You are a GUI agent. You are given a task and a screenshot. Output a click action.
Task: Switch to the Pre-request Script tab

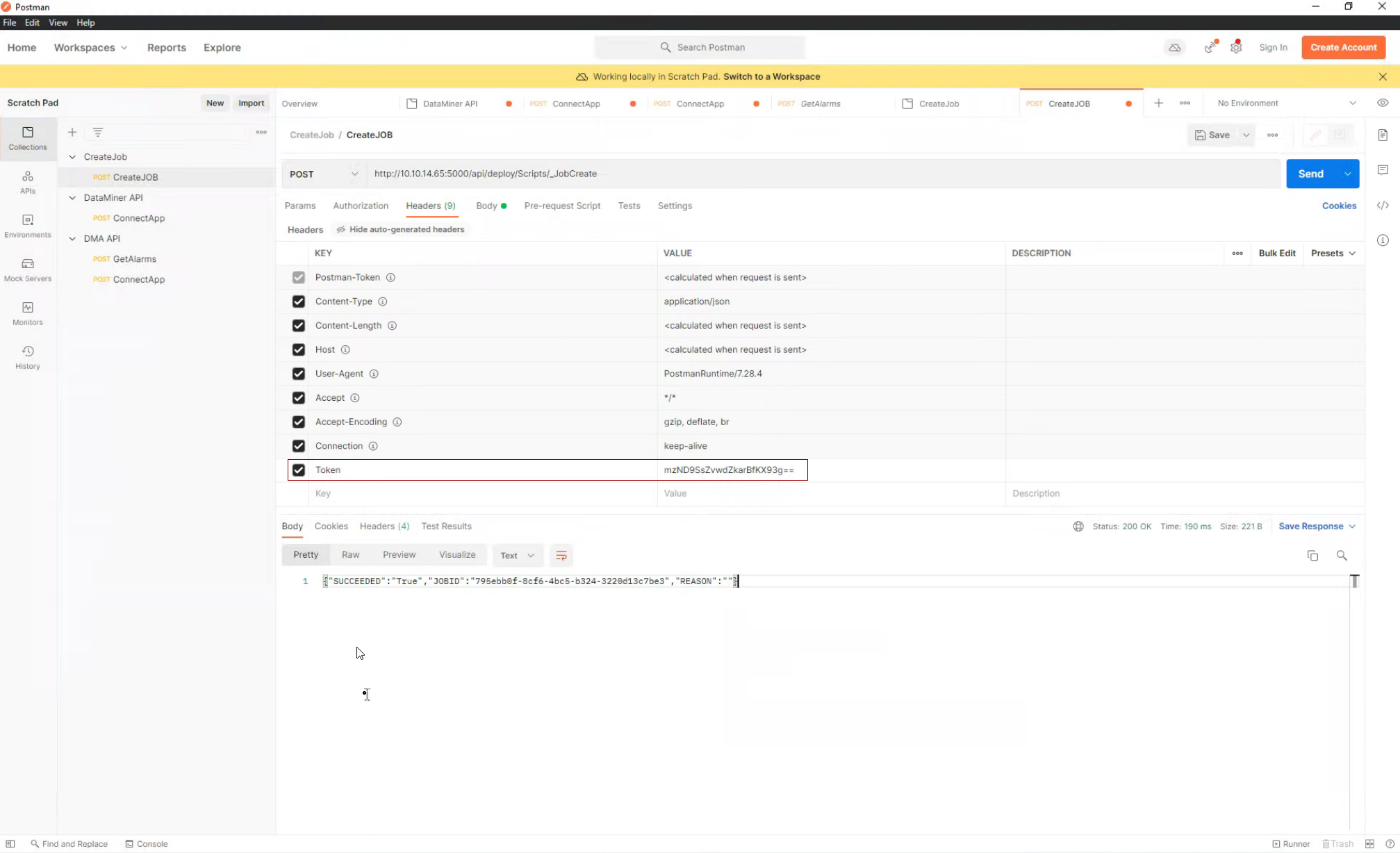(x=562, y=206)
